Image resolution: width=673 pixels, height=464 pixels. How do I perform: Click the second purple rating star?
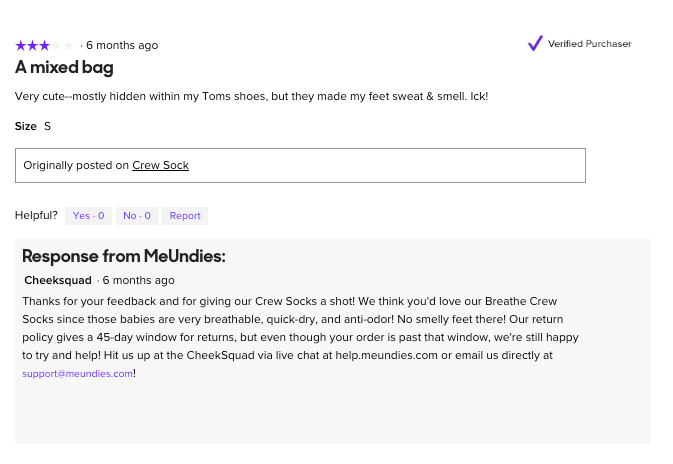point(32,45)
